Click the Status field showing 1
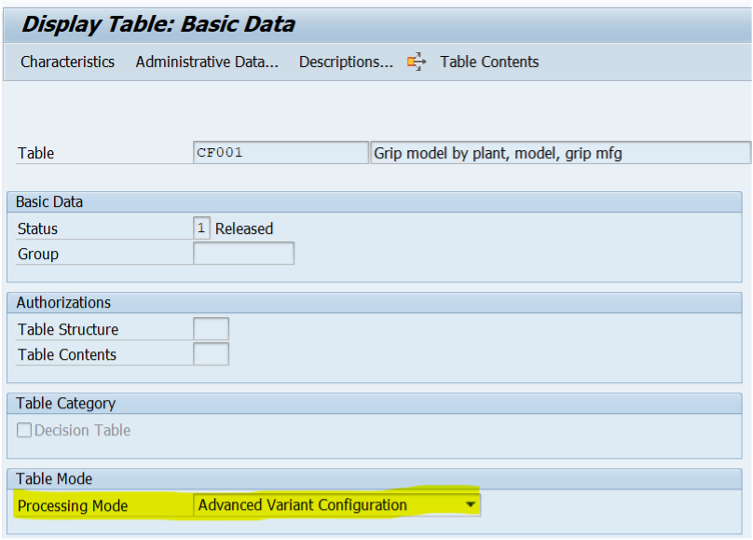This screenshot has width=753, height=540. click(201, 228)
